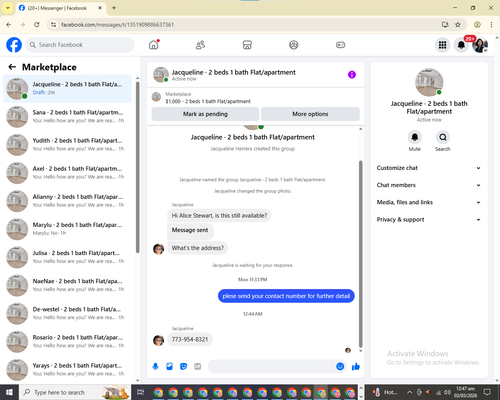Open Yarays's 2 beds 1 bath conversation
This screenshot has height=400, width=500.
pyautogui.click(x=68, y=370)
